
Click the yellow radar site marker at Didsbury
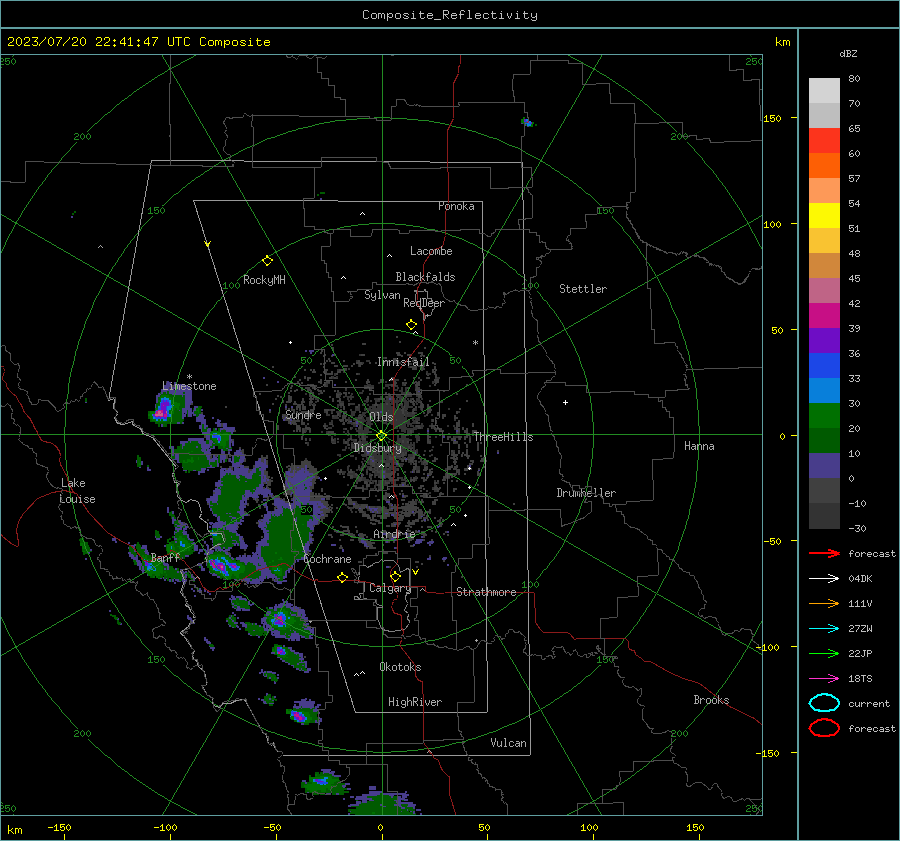coord(382,436)
